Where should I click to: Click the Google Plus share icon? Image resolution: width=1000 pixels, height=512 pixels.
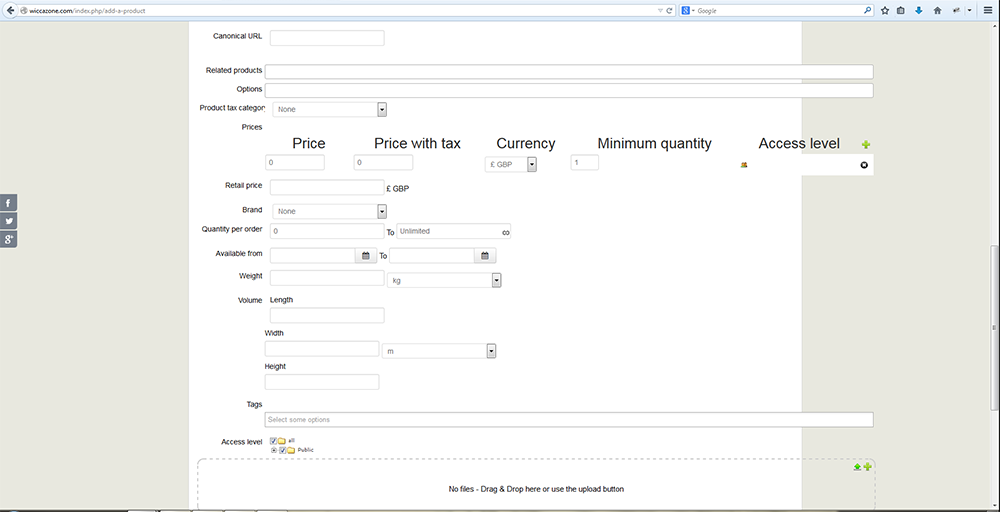click(9, 239)
